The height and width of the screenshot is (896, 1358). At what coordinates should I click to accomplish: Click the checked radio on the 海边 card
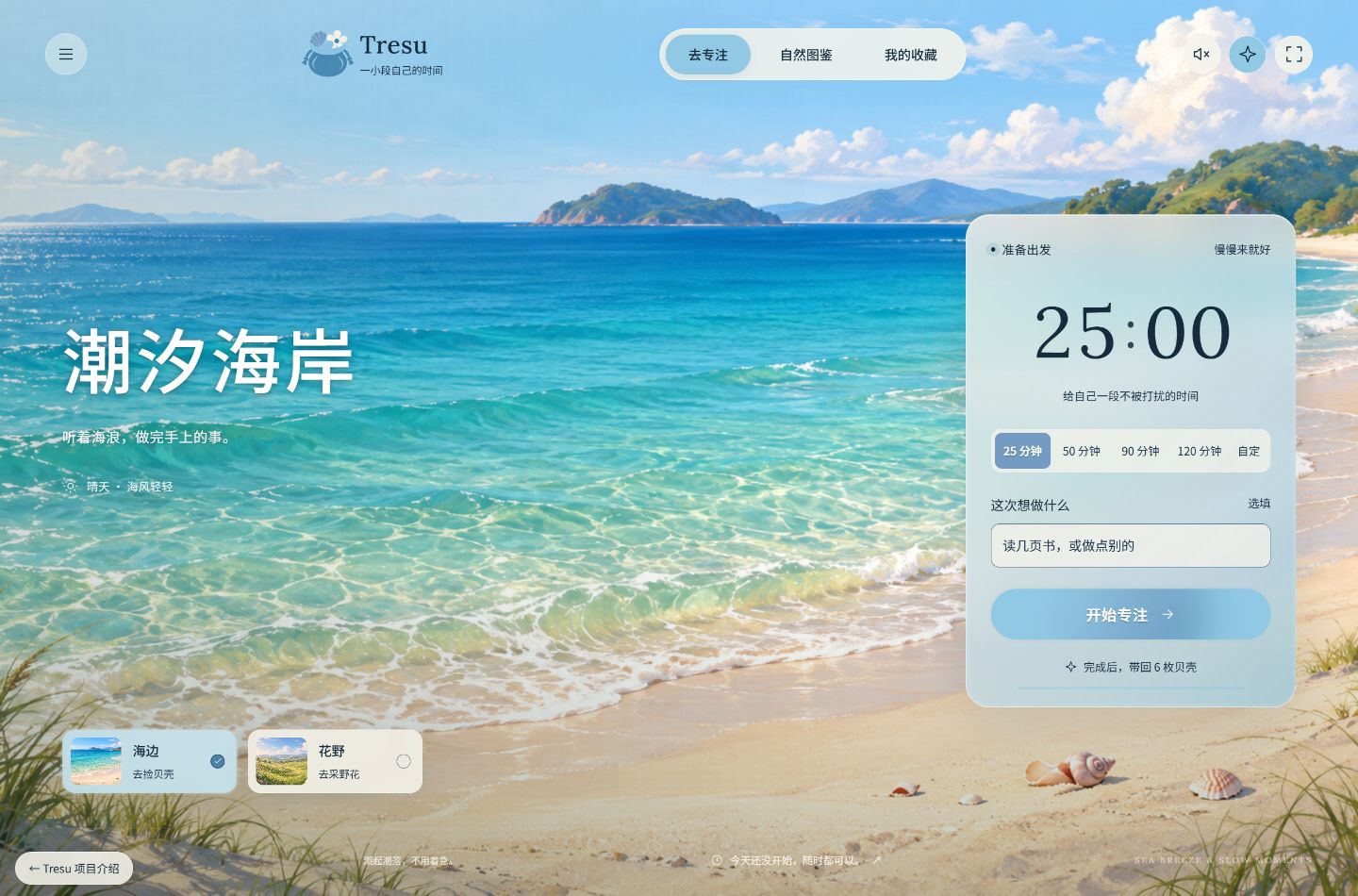click(x=218, y=761)
